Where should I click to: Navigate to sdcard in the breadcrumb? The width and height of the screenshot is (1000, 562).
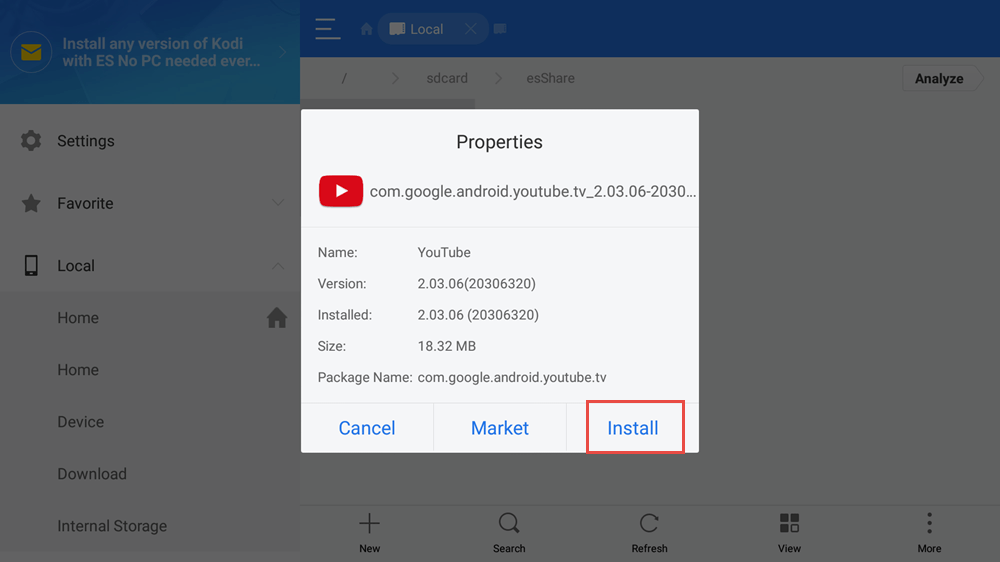click(x=447, y=78)
